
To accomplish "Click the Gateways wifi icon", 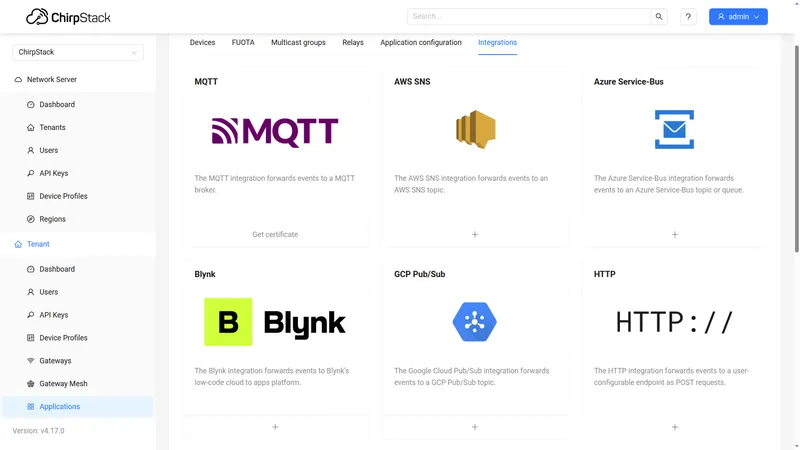I will pyautogui.click(x=31, y=361).
